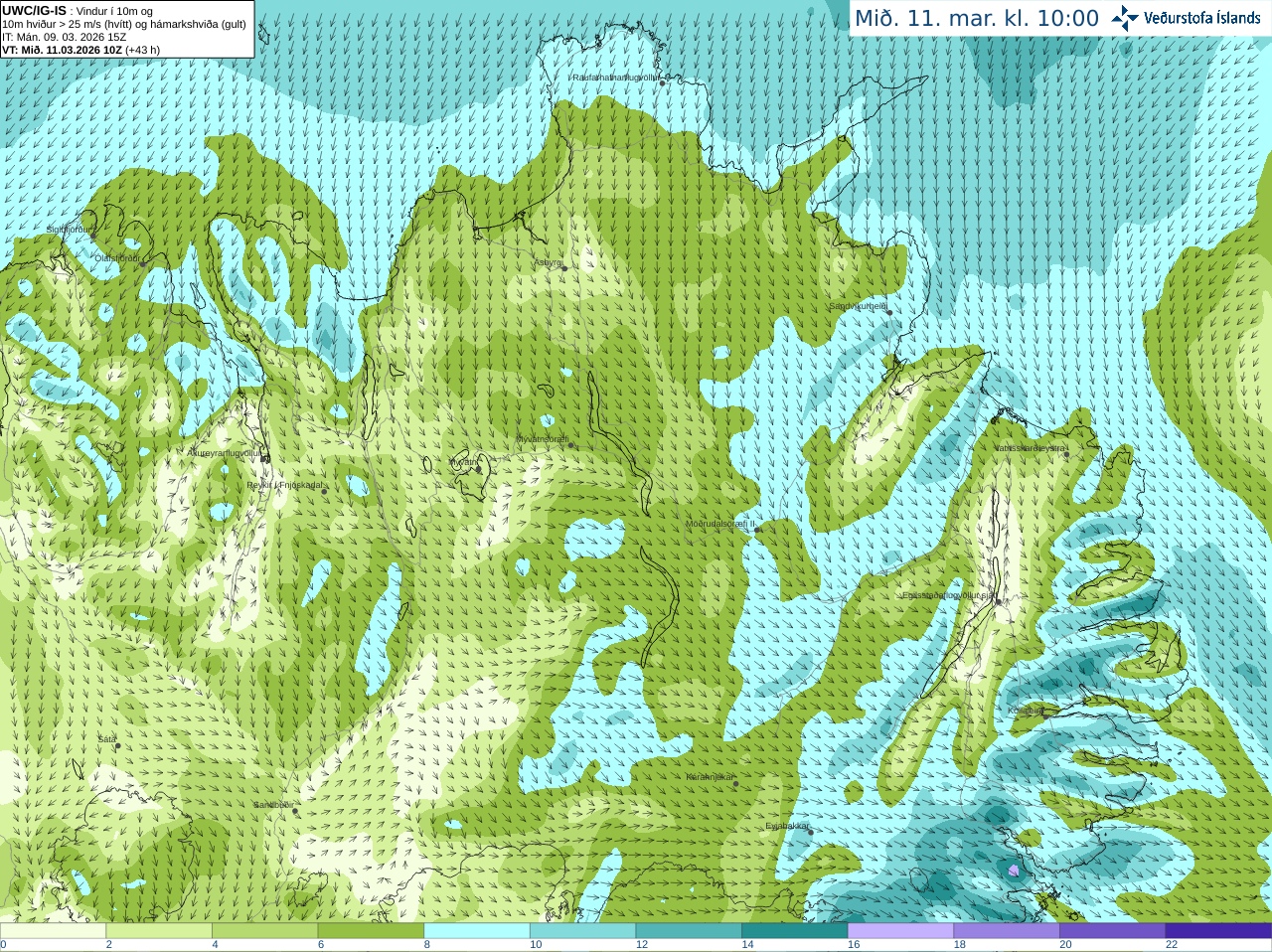Click the 8–10 m/s legend color swatch
This screenshot has height=952, width=1272.
[477, 931]
